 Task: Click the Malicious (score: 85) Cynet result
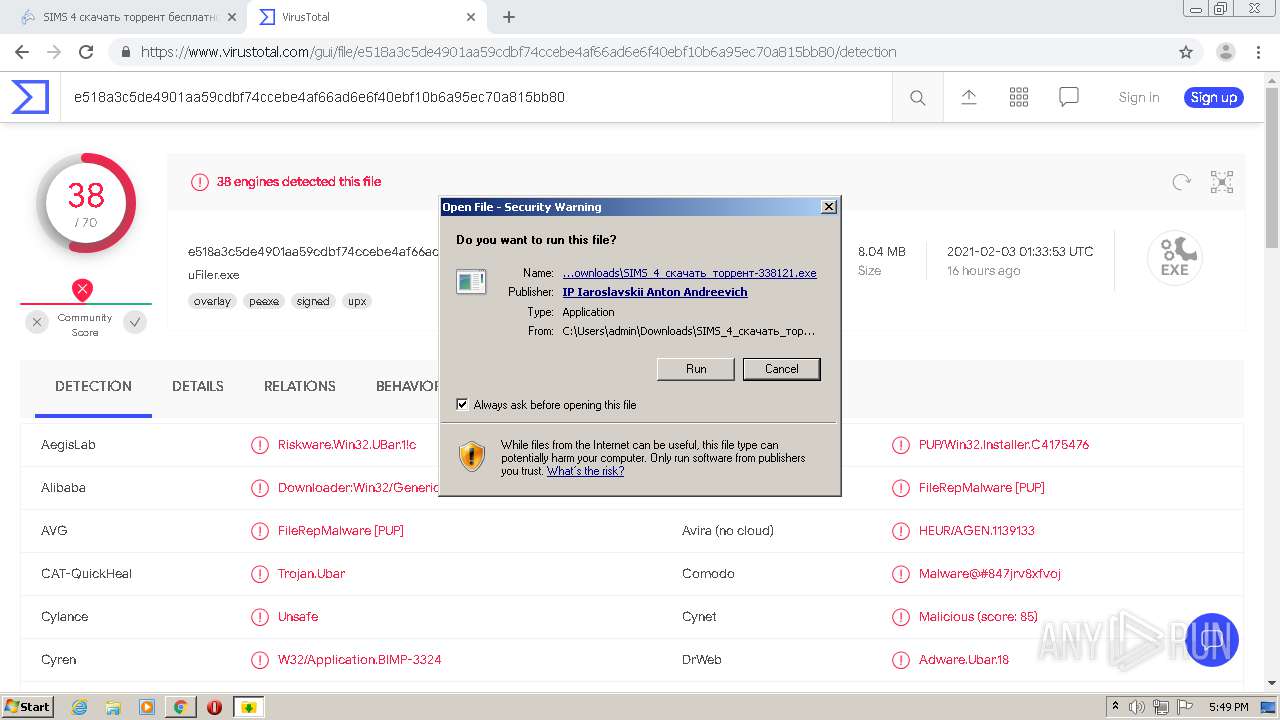[978, 617]
